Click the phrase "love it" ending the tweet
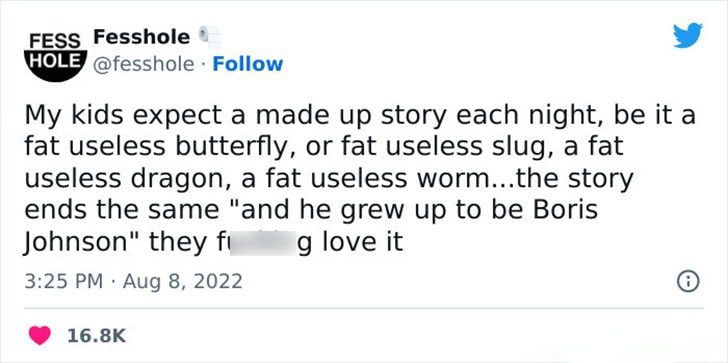This screenshot has height=363, width=728. coord(363,243)
